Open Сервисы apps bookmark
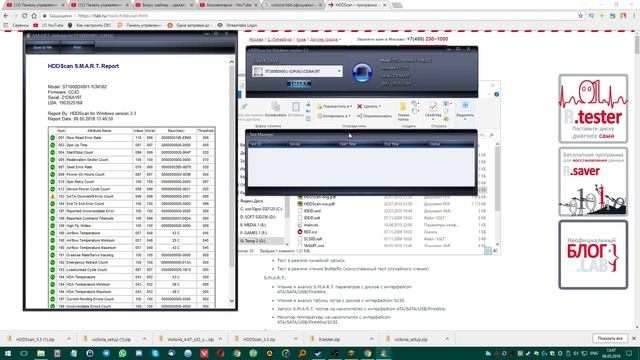This screenshot has height=360, width=640. point(16,25)
